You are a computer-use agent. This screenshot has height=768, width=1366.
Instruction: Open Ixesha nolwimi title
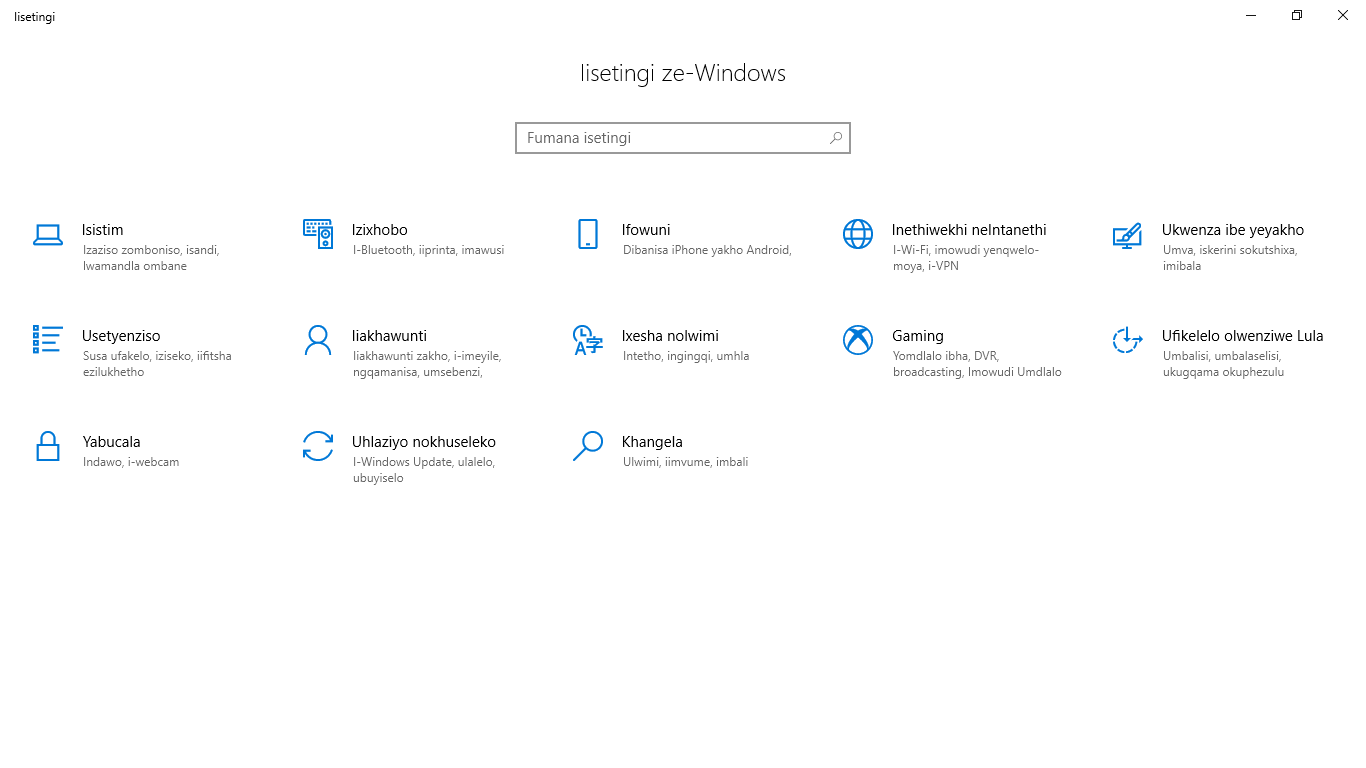[x=670, y=336]
